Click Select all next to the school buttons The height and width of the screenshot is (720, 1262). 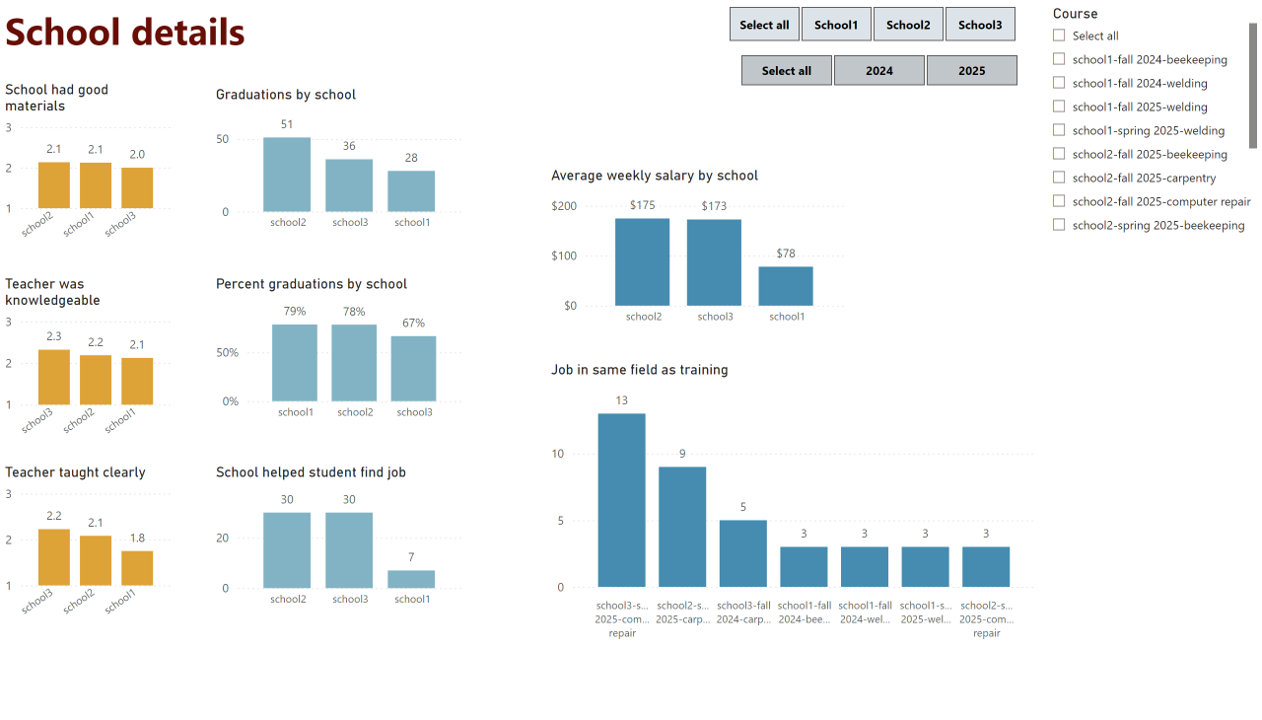(764, 24)
